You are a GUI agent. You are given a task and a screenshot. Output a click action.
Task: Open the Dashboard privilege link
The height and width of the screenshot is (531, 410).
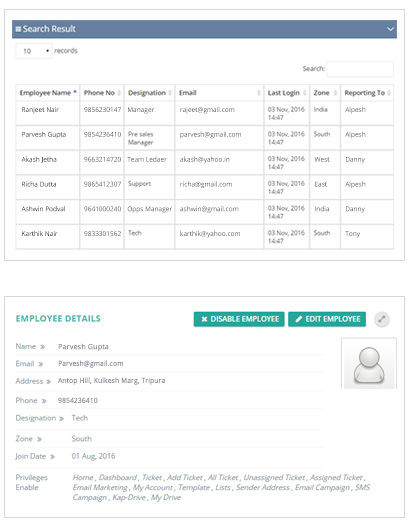click(x=118, y=477)
